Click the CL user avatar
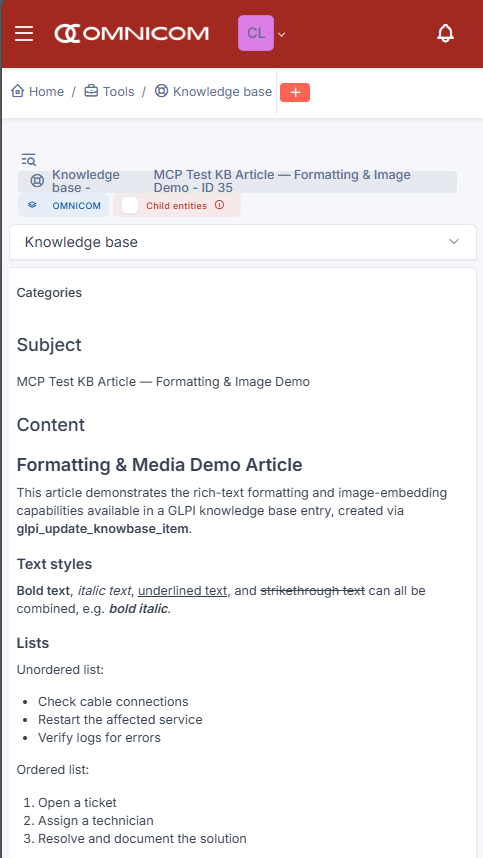 255,33
